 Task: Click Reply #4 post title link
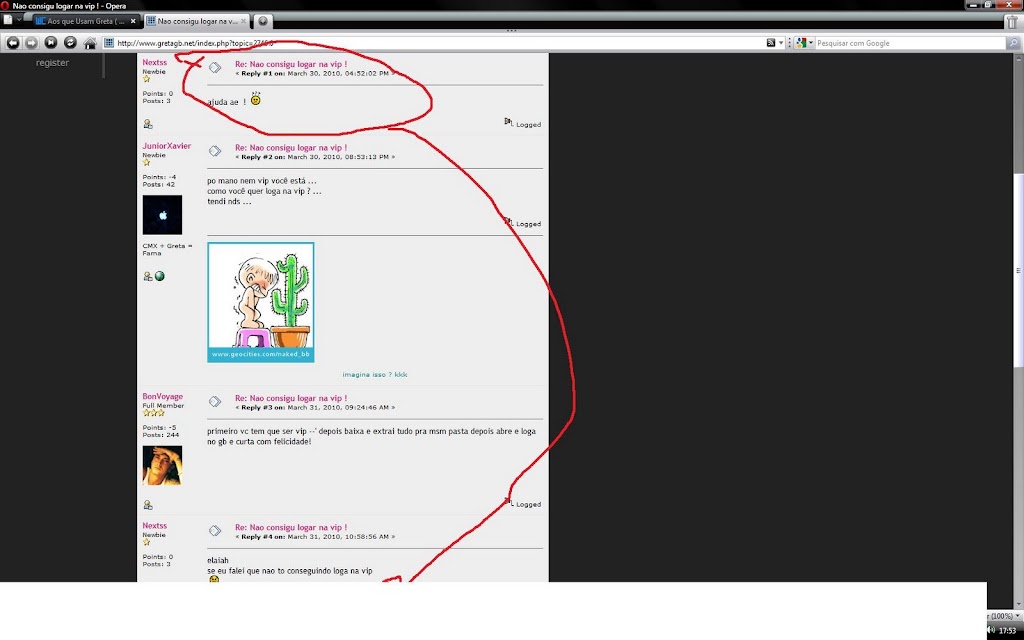pyautogui.click(x=291, y=527)
